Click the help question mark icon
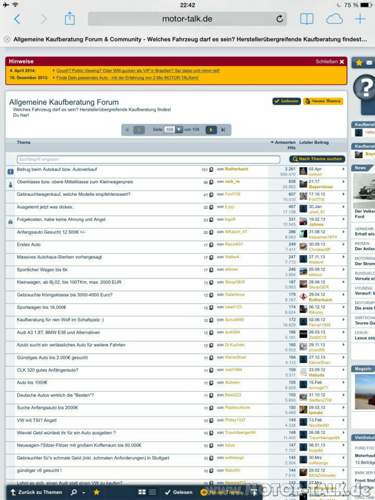This screenshot has width=375, height=500. click(366, 88)
